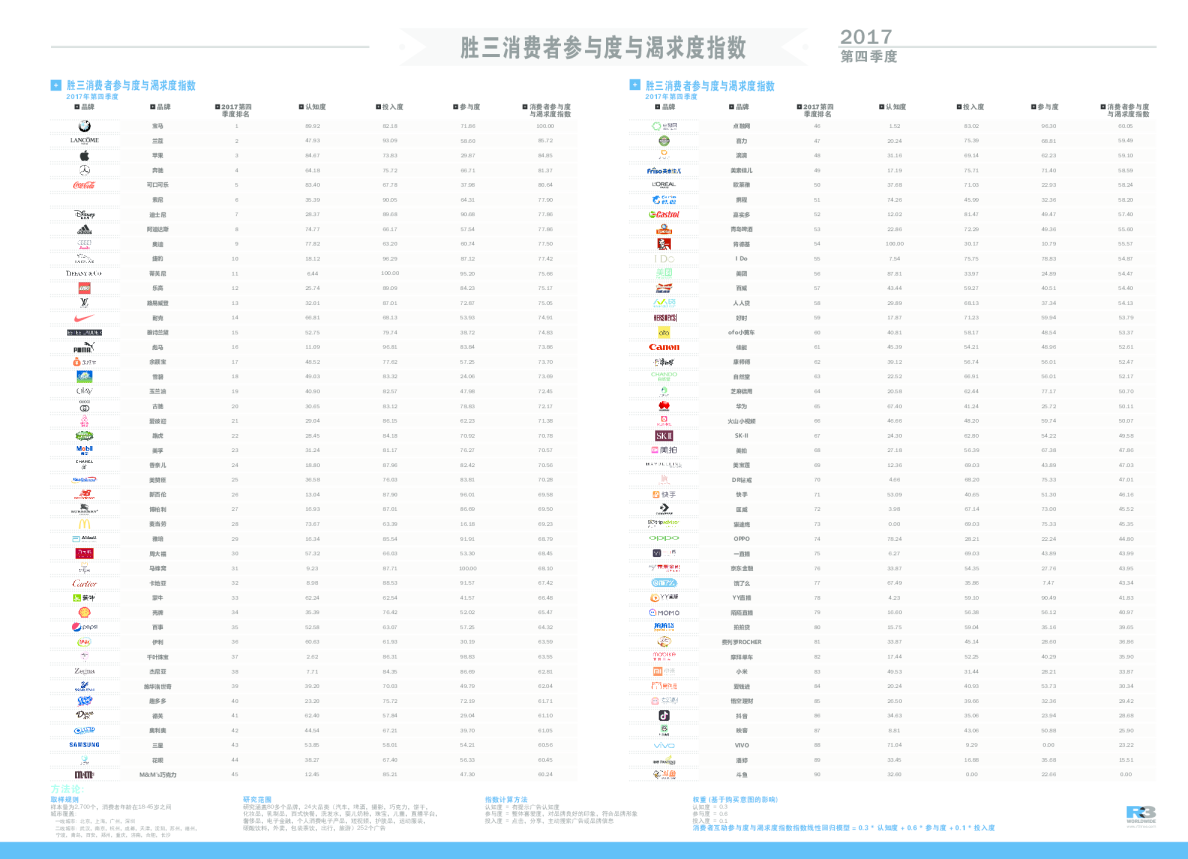Select the Apple logo
Screen dimensions: 1188x859
click(x=85, y=156)
